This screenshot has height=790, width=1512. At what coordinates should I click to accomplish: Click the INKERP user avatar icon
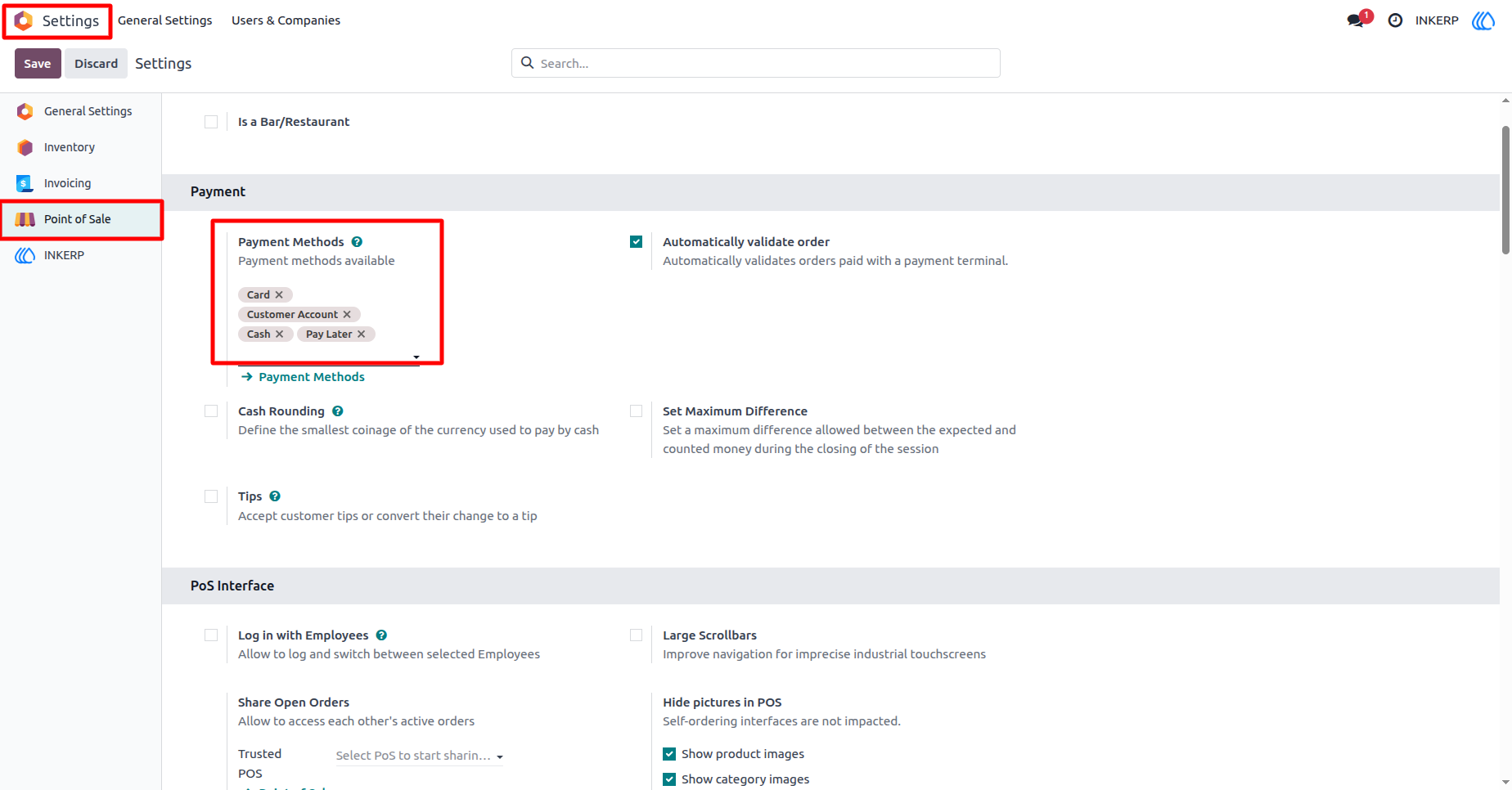pyautogui.click(x=1483, y=20)
